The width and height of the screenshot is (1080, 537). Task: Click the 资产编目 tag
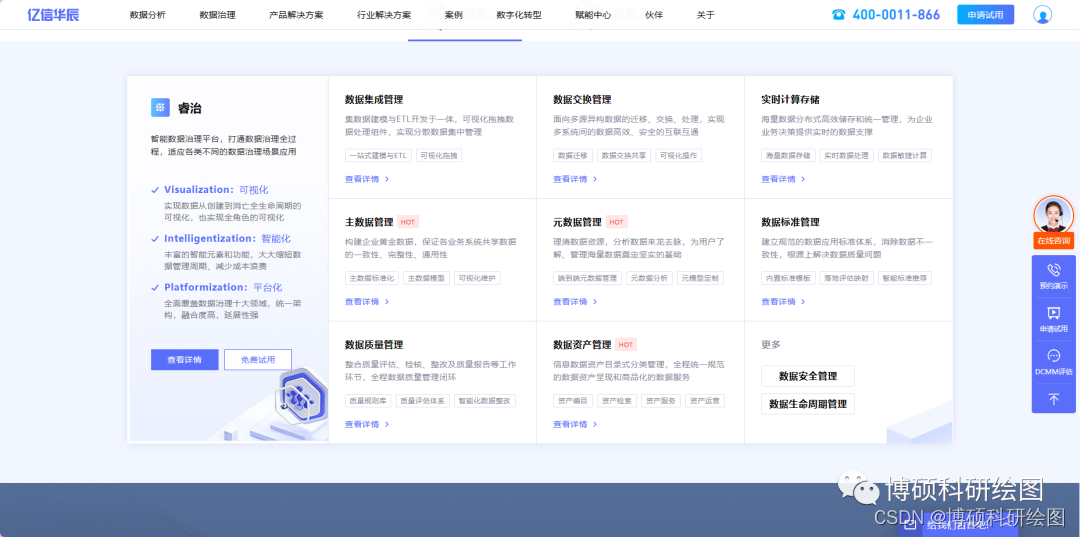pyautogui.click(x=573, y=401)
